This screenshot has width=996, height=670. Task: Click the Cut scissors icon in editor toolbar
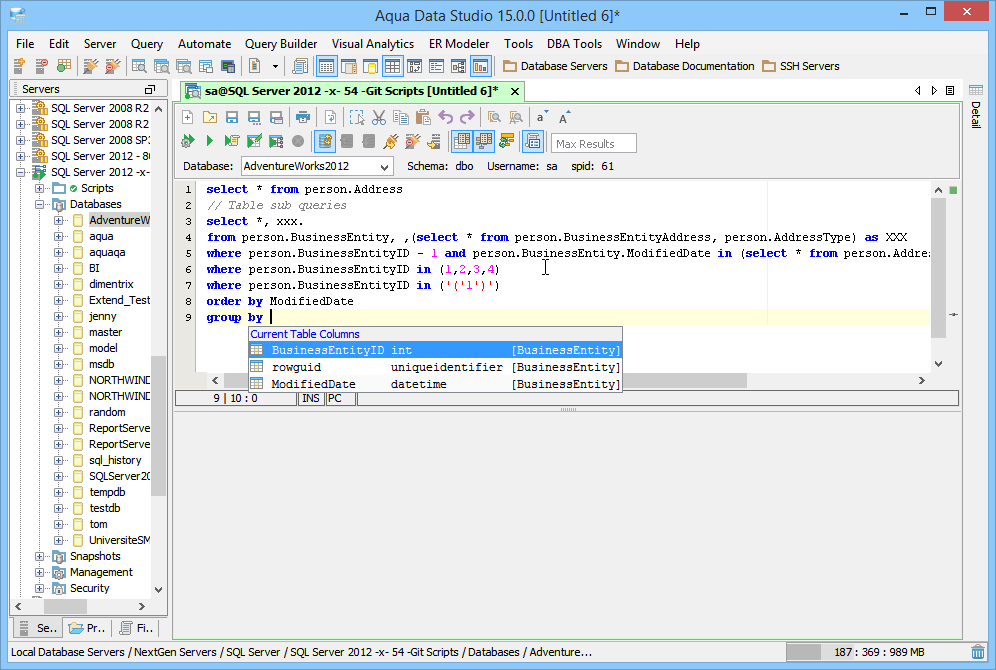pos(379,117)
